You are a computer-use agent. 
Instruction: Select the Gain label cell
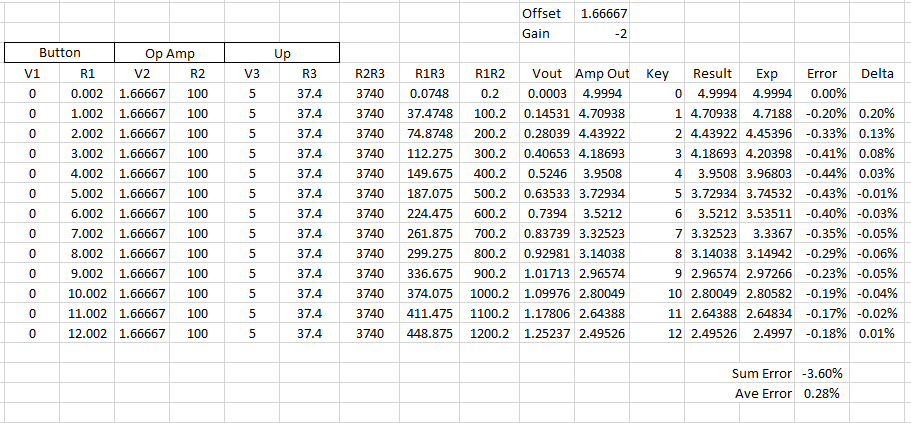coord(547,34)
